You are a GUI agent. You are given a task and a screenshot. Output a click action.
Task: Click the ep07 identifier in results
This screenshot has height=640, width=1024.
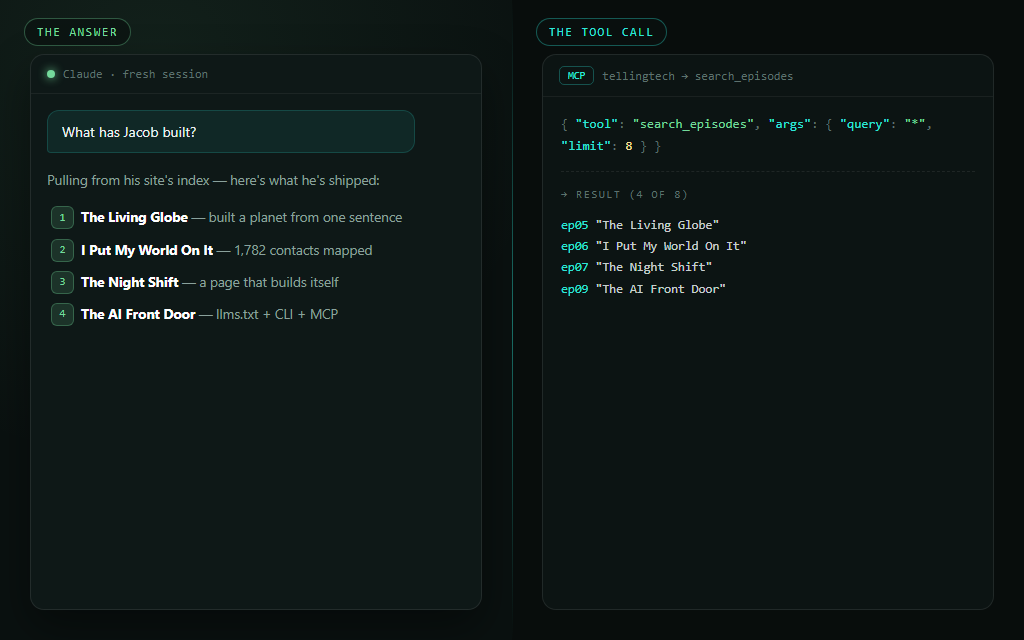(575, 267)
